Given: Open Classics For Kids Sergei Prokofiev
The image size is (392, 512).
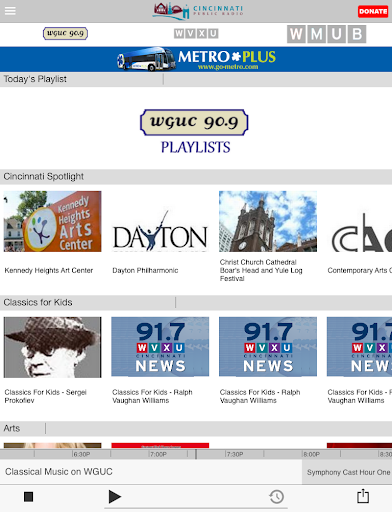Looking at the screenshot, I should pos(52,361).
